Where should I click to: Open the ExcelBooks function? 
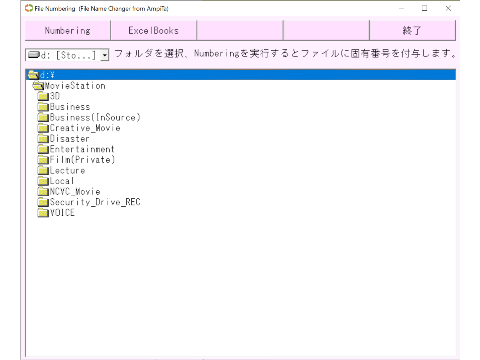[x=154, y=30]
